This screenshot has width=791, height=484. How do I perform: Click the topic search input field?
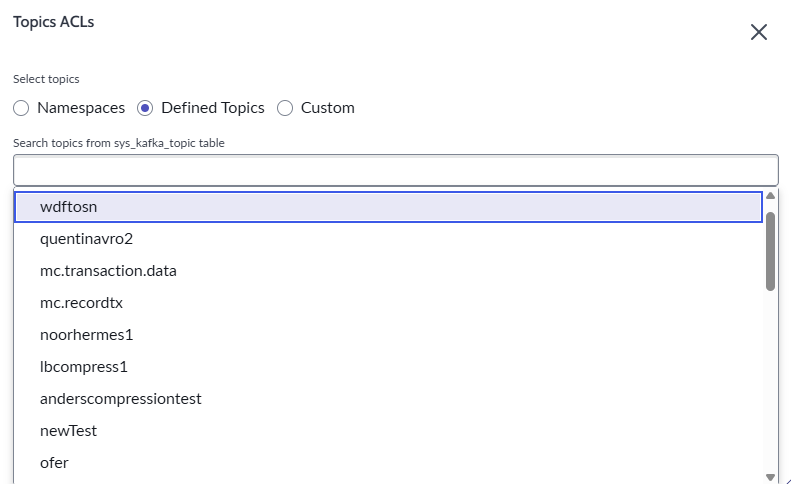pos(395,170)
